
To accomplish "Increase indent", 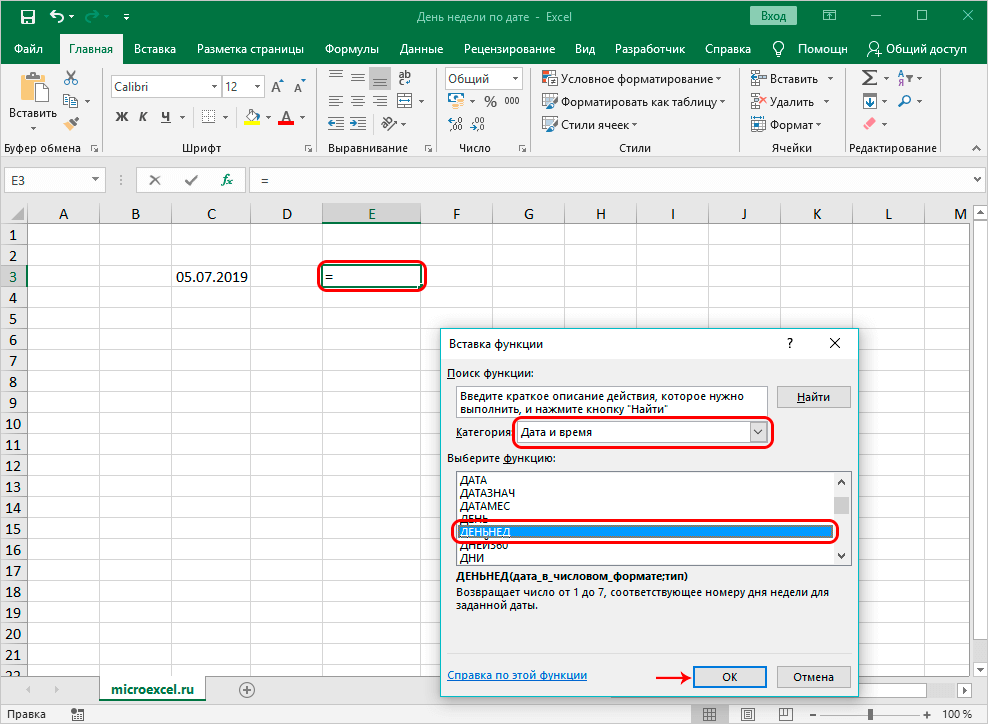I will [358, 124].
